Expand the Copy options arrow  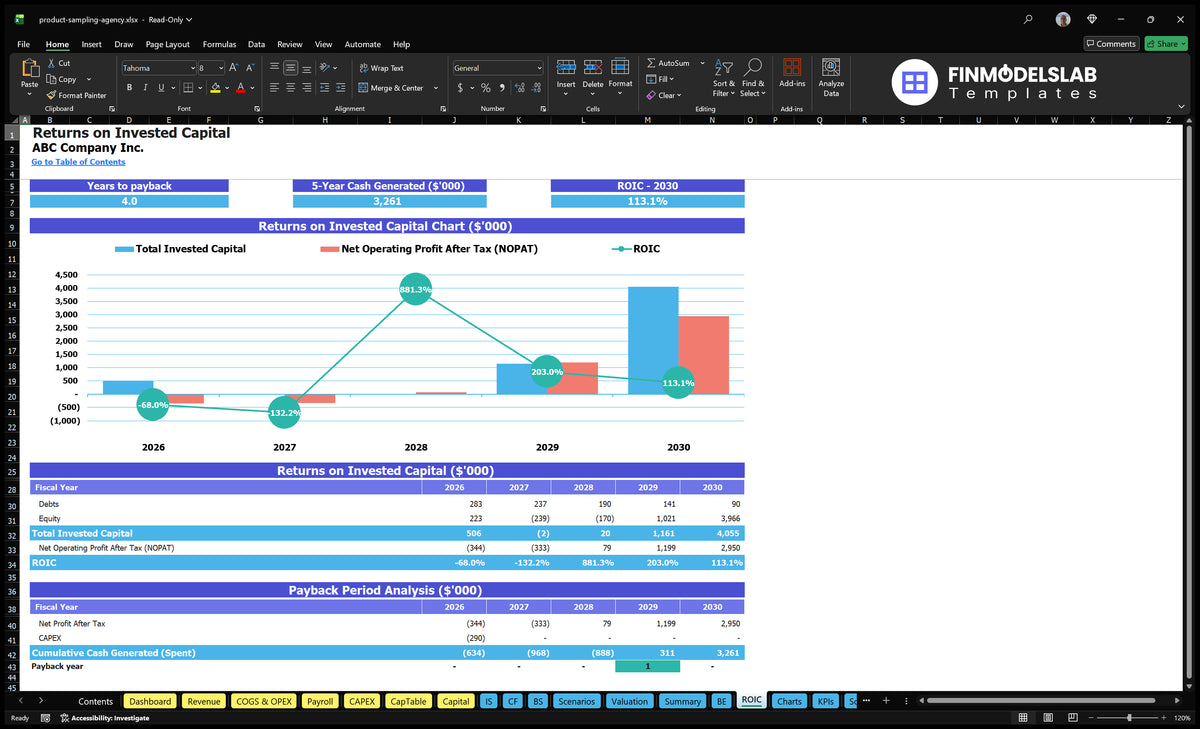pos(88,79)
